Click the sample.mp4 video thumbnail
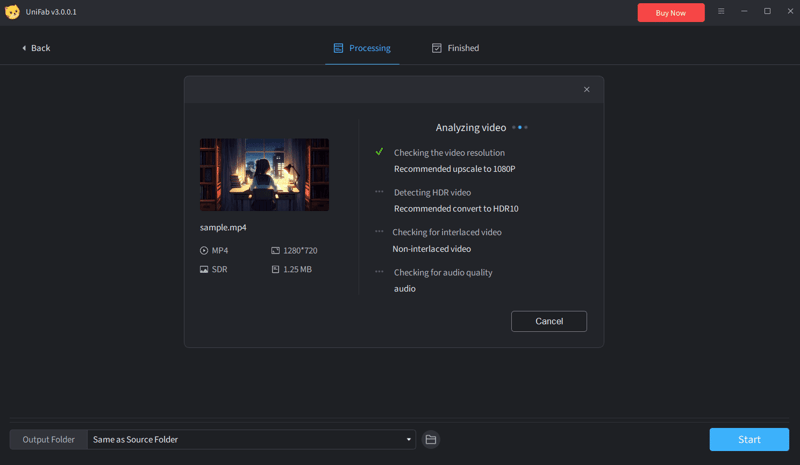 [x=264, y=175]
